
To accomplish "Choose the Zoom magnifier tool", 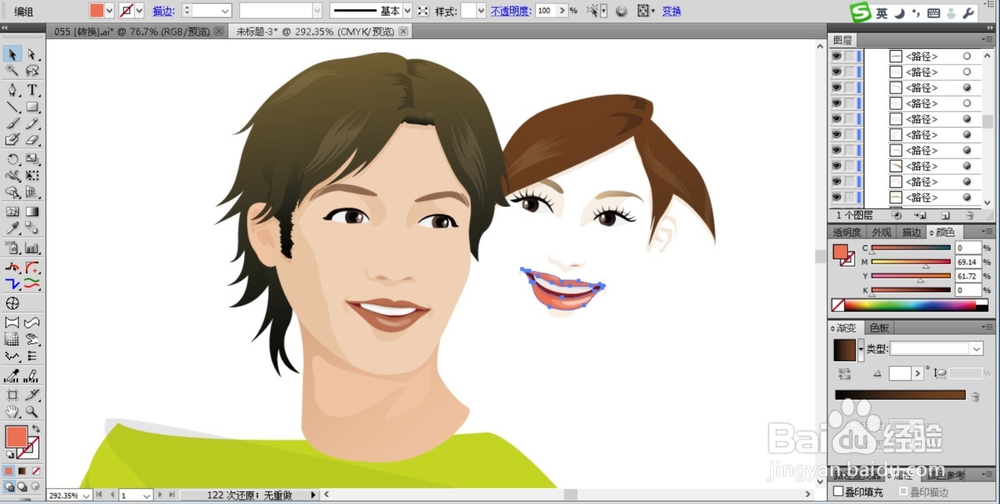I will click(32, 411).
